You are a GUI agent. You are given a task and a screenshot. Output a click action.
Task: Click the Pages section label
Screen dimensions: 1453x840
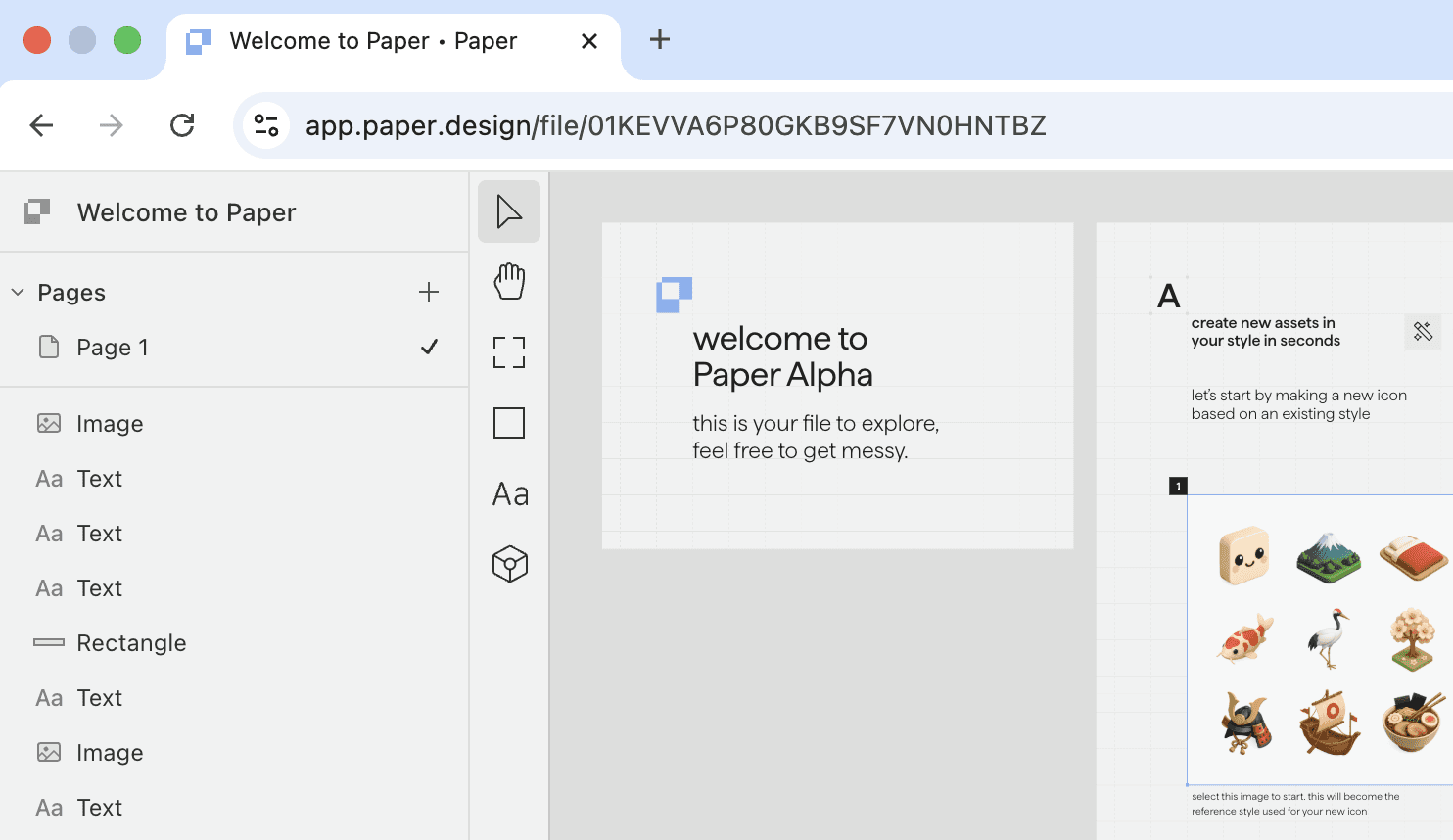(x=71, y=293)
